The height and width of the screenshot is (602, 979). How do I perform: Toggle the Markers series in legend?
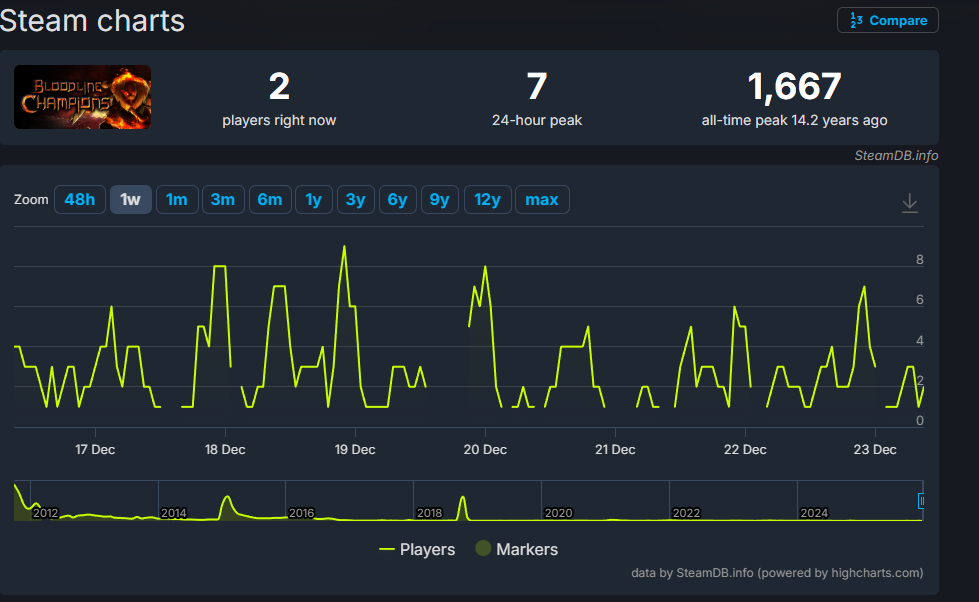[516, 550]
